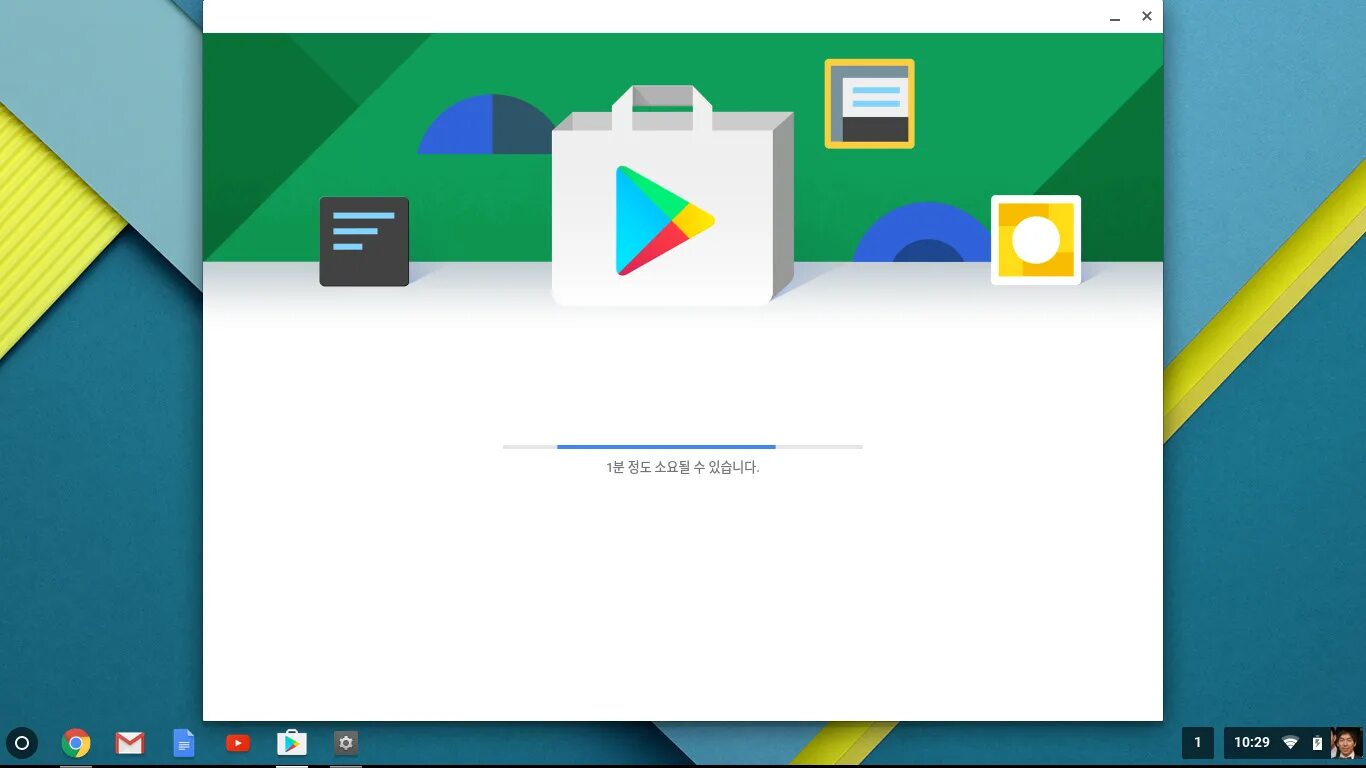This screenshot has height=768, width=1366.
Task: Open Settings gear icon on the shelf
Action: 346,743
